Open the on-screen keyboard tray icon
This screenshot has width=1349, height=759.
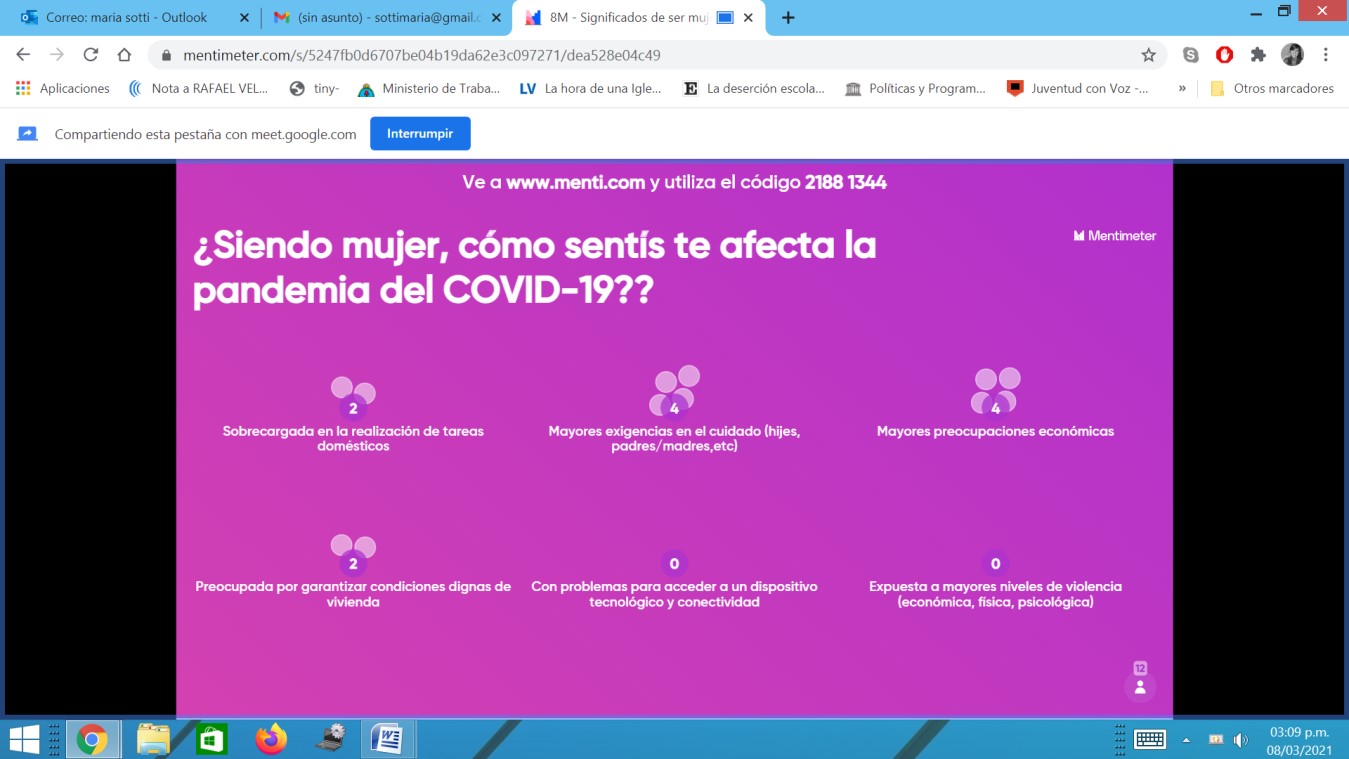1150,739
